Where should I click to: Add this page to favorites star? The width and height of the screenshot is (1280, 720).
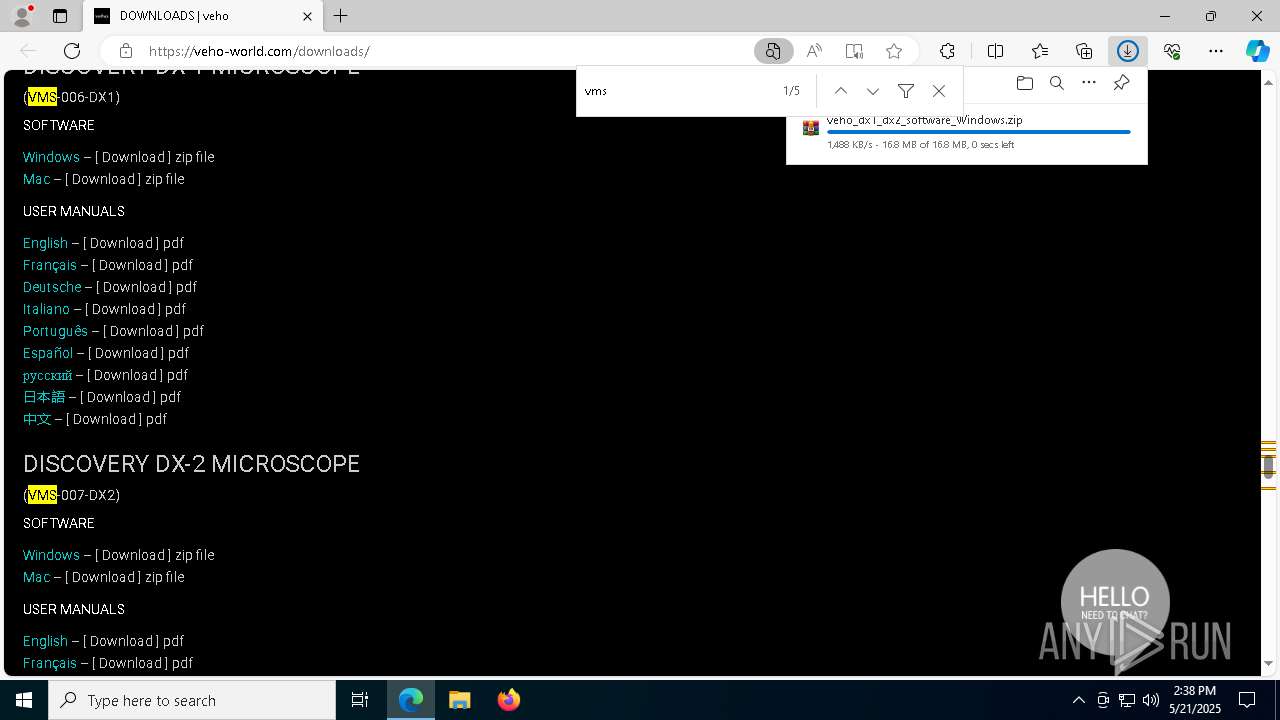tap(894, 51)
